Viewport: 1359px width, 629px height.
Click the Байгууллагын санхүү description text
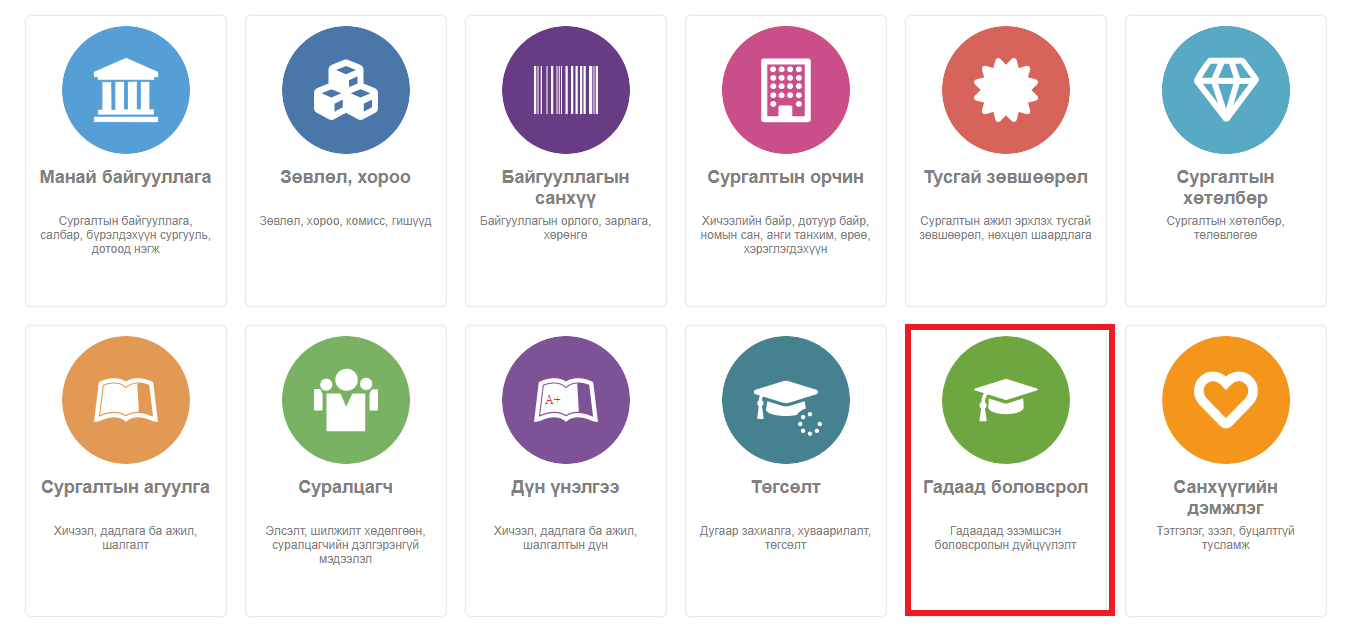[565, 228]
